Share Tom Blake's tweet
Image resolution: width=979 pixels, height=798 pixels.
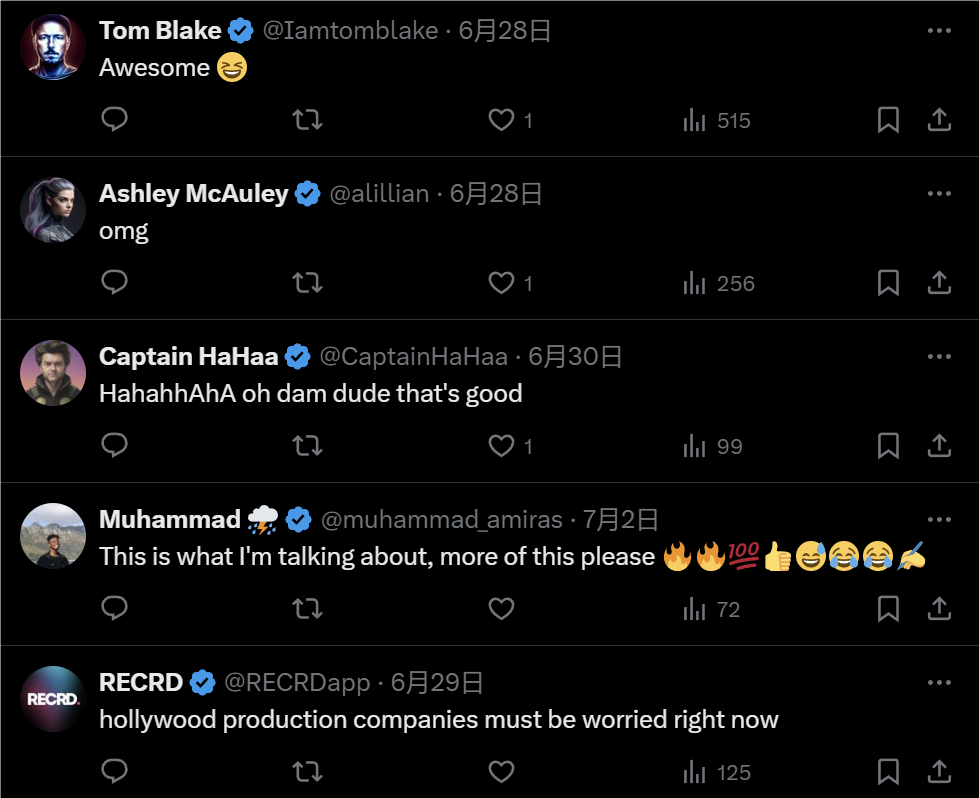point(939,120)
